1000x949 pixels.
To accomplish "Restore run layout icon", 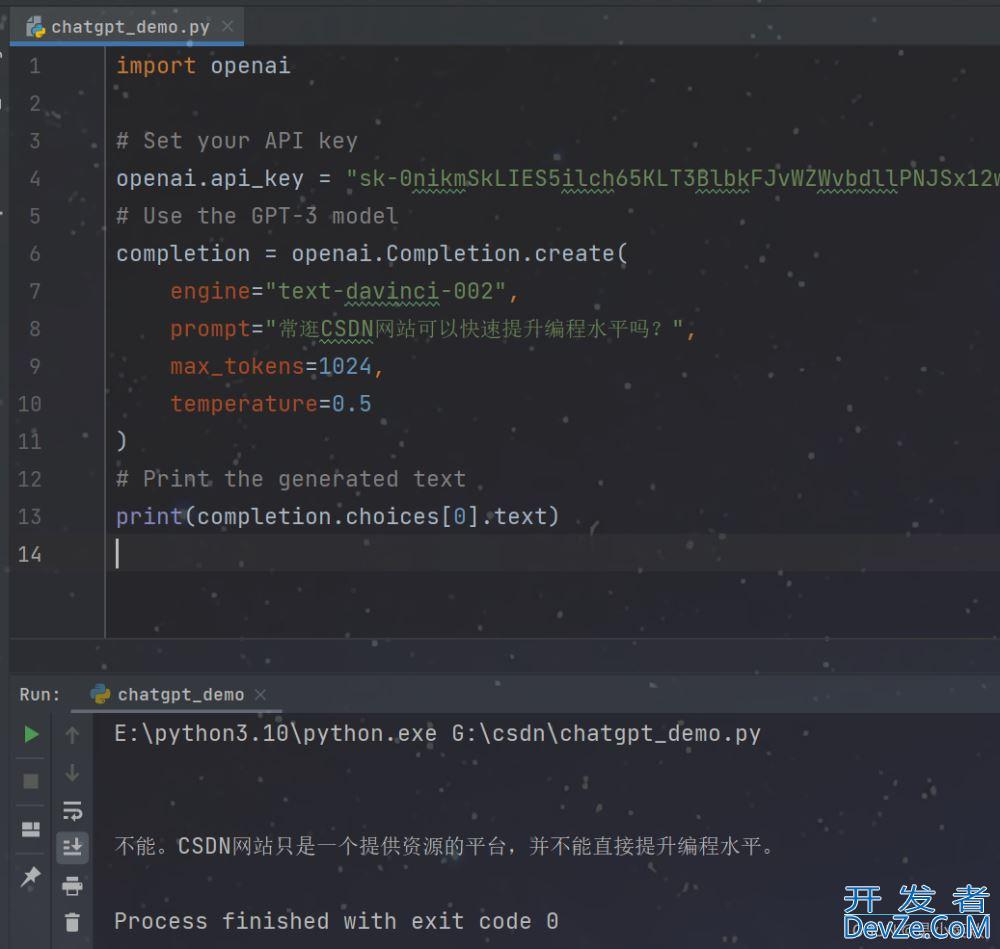I will tap(31, 828).
